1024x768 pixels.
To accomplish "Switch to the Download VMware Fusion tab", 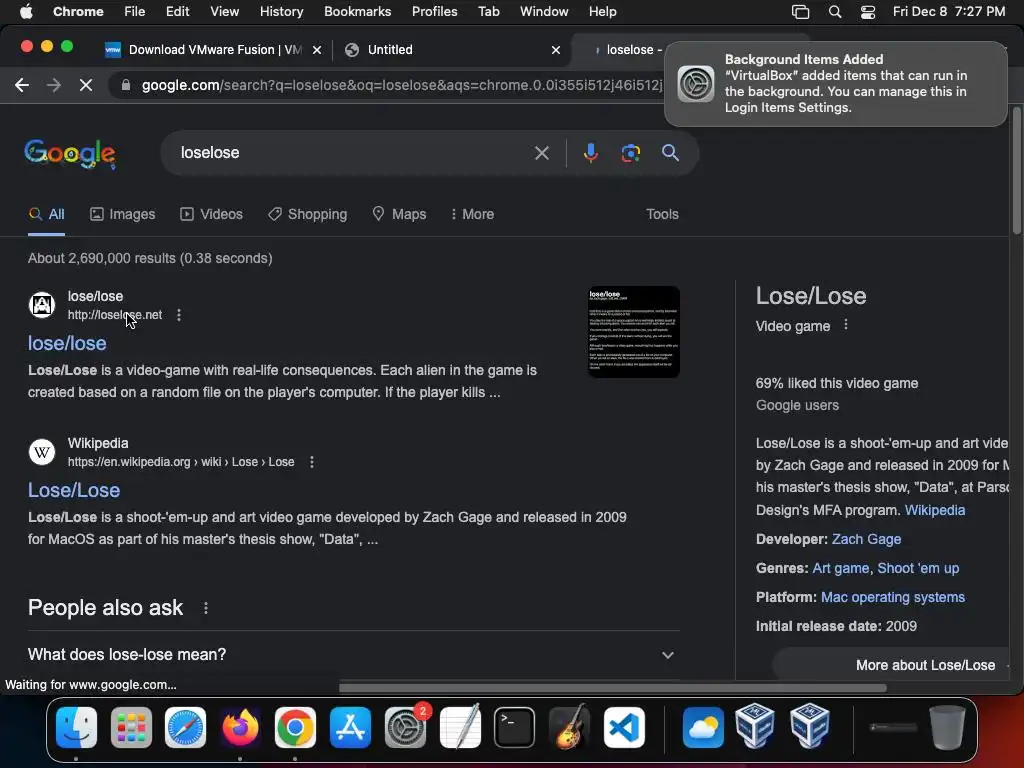I will point(212,50).
